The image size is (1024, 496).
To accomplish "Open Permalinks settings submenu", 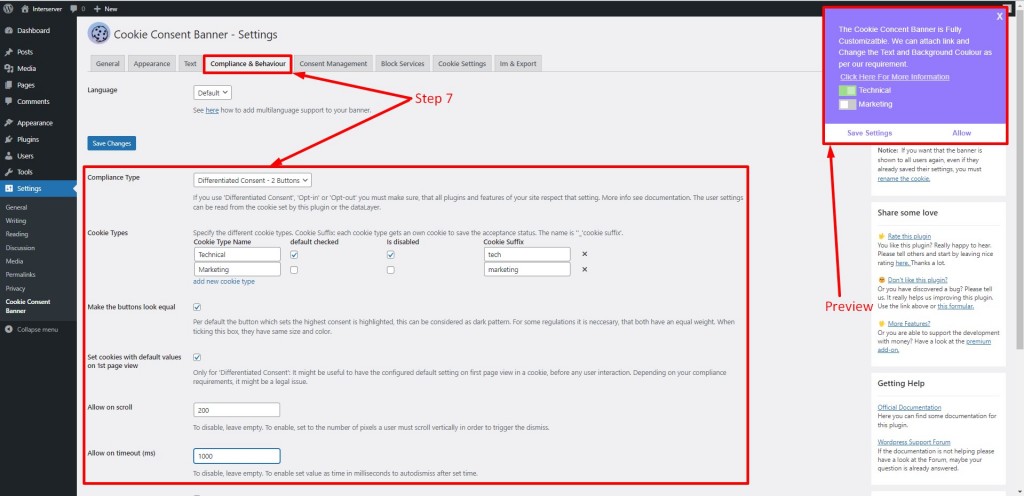I will tap(20, 275).
